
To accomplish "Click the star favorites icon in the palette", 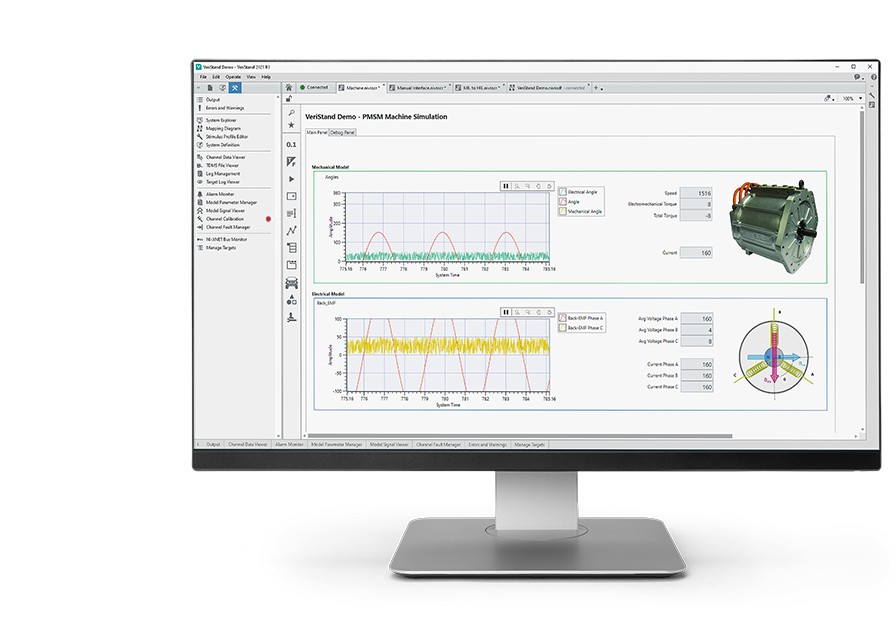I will (x=291, y=126).
